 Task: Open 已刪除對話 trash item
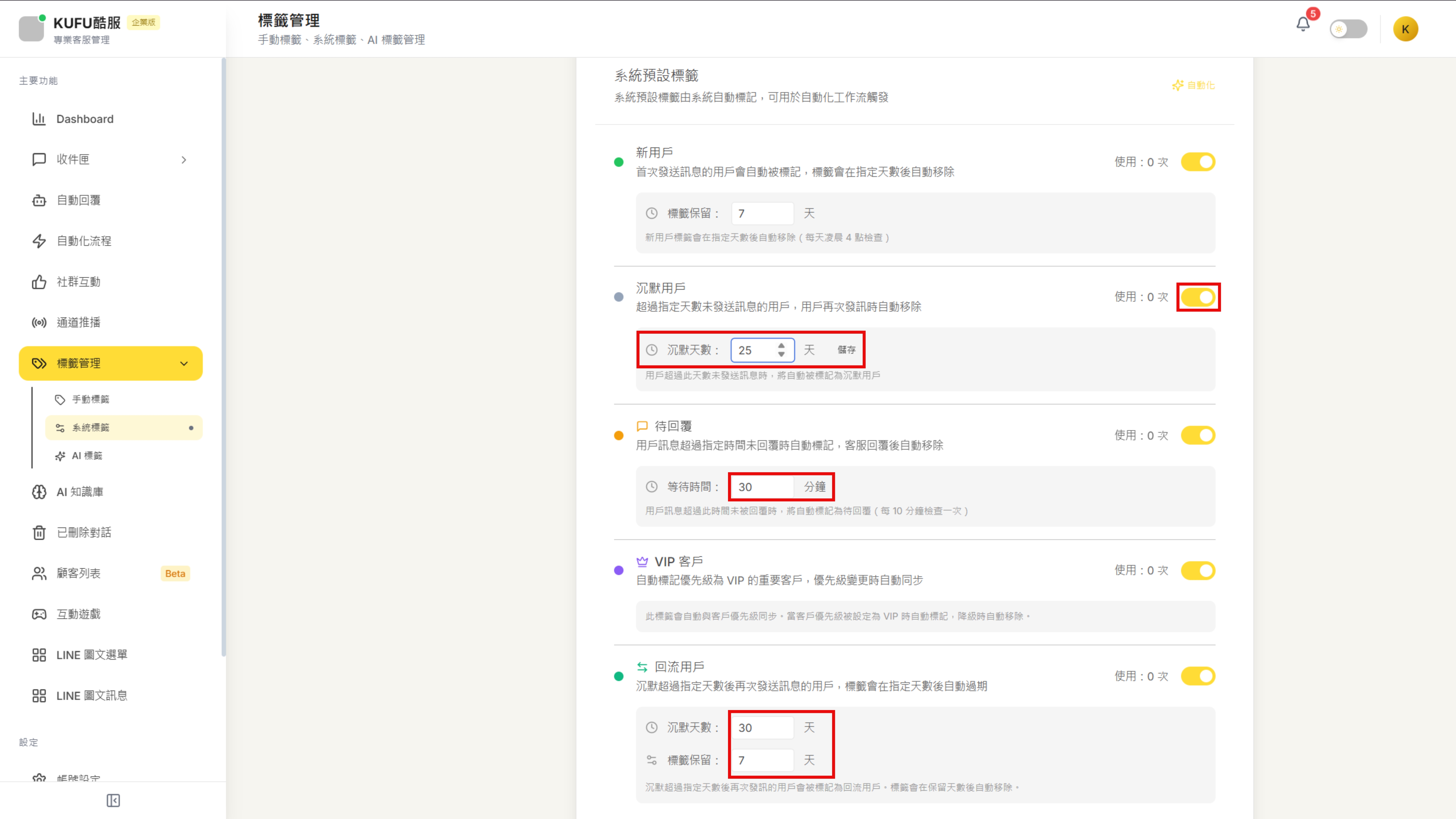tap(84, 532)
